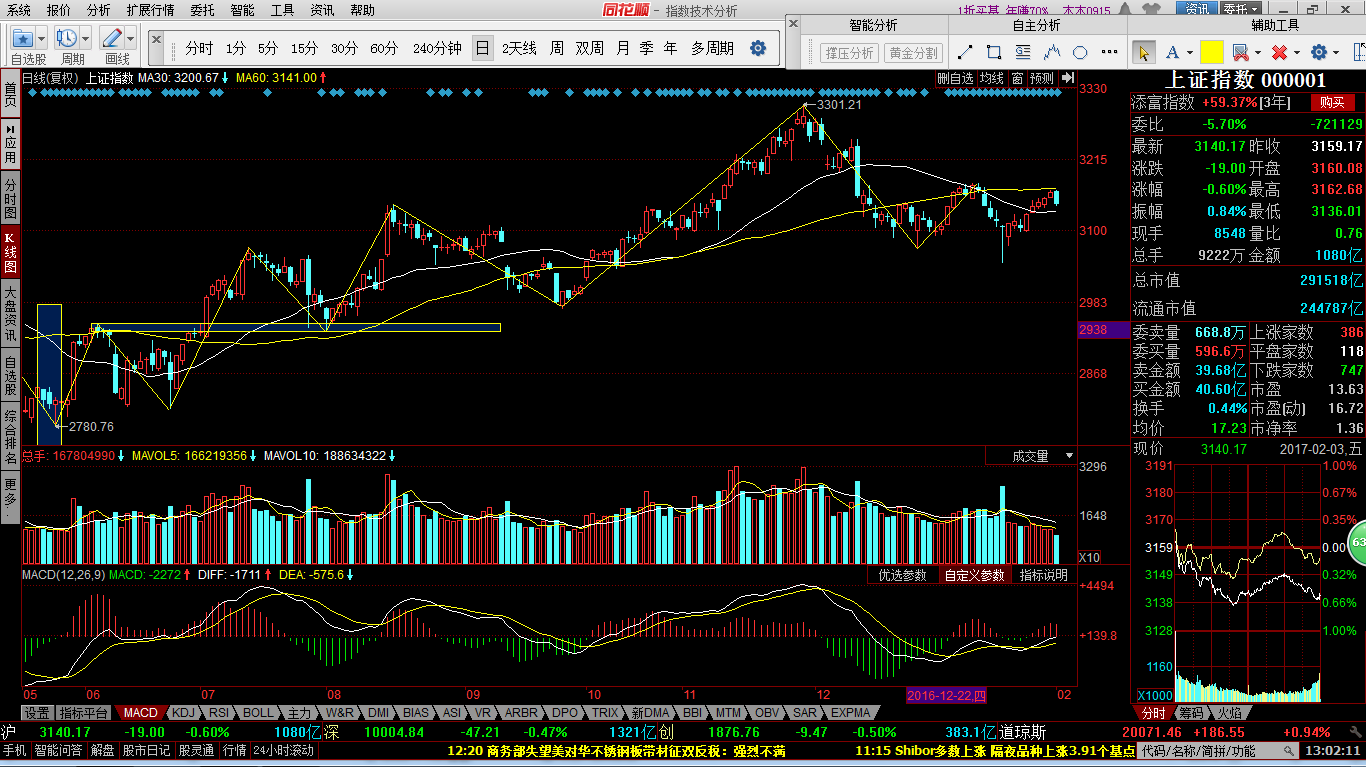Open the 首页 sidebar item
Image resolution: width=1366 pixels, height=767 pixels.
point(10,94)
